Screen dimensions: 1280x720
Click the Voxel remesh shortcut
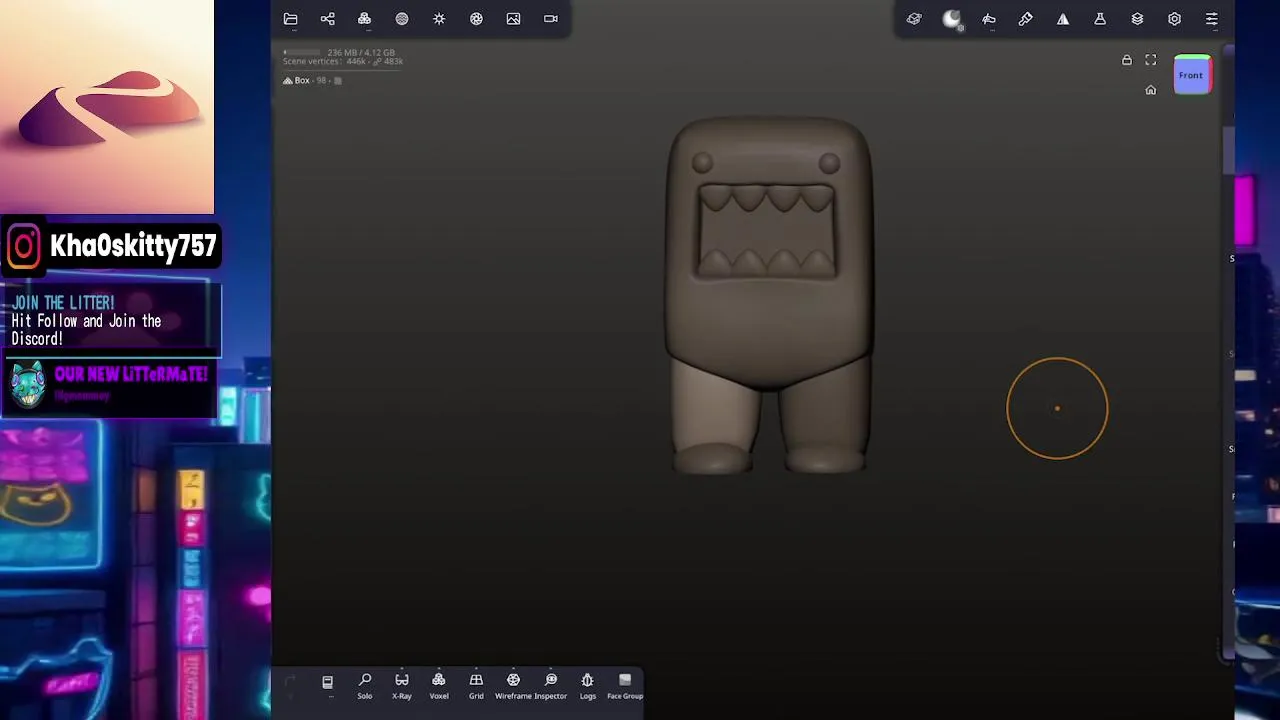[439, 685]
